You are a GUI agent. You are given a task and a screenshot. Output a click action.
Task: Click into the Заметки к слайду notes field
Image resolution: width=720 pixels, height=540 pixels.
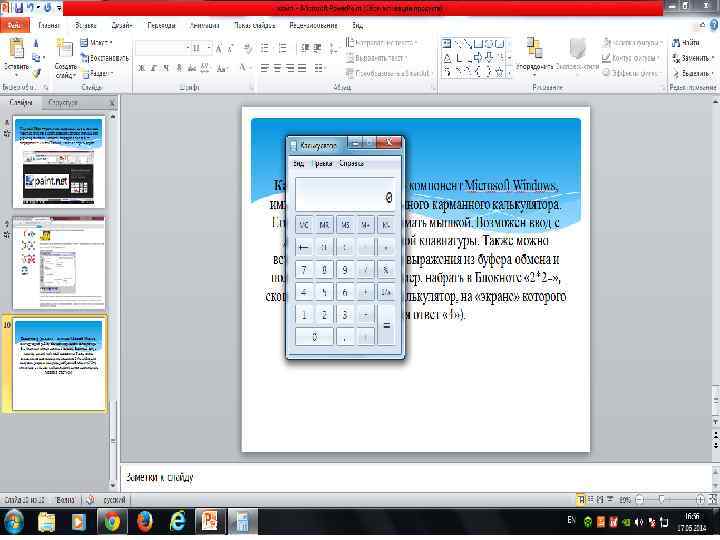[x=416, y=478]
